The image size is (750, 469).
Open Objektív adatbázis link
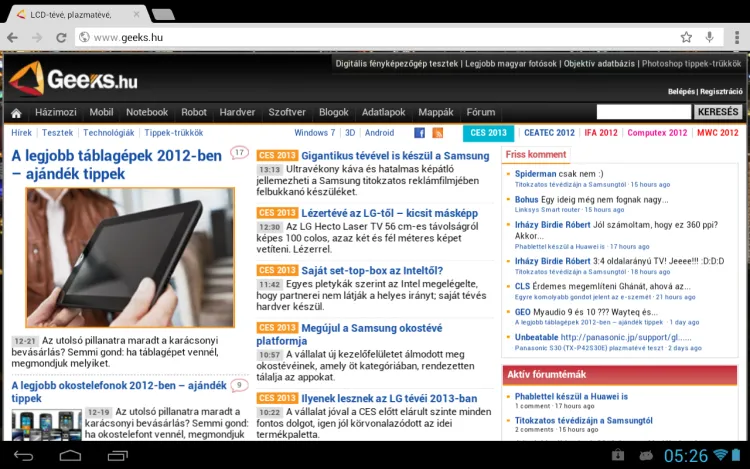click(x=599, y=64)
